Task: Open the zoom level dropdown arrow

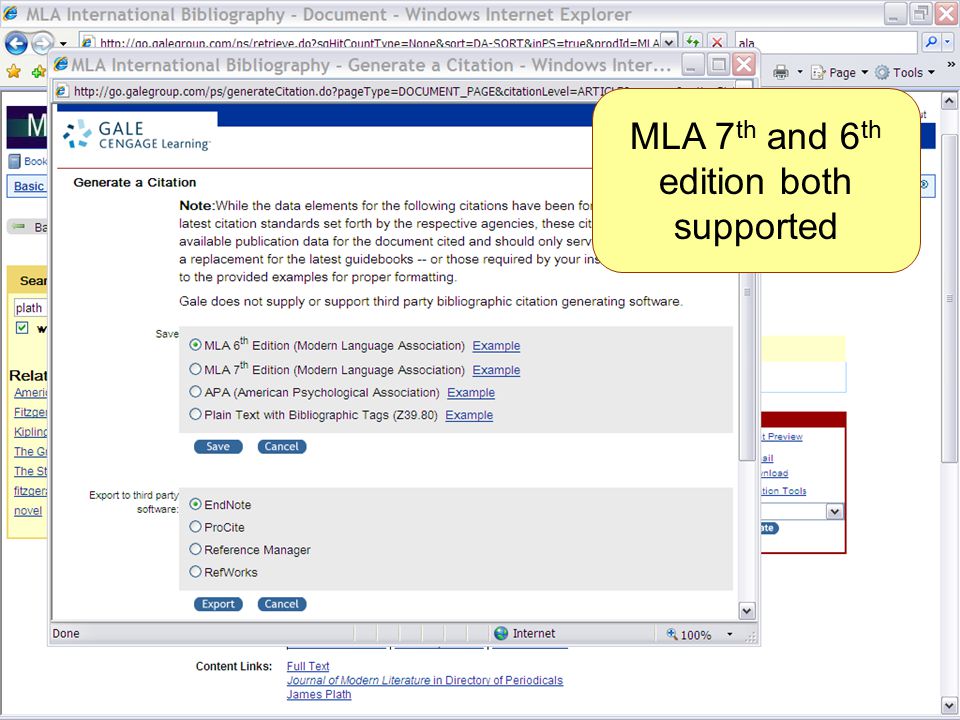Action: click(730, 634)
